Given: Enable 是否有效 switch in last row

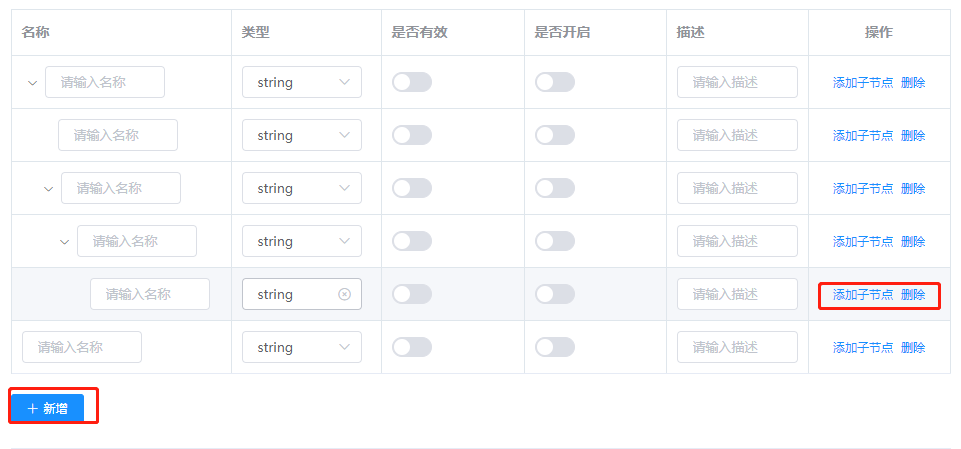Looking at the screenshot, I should tap(412, 347).
